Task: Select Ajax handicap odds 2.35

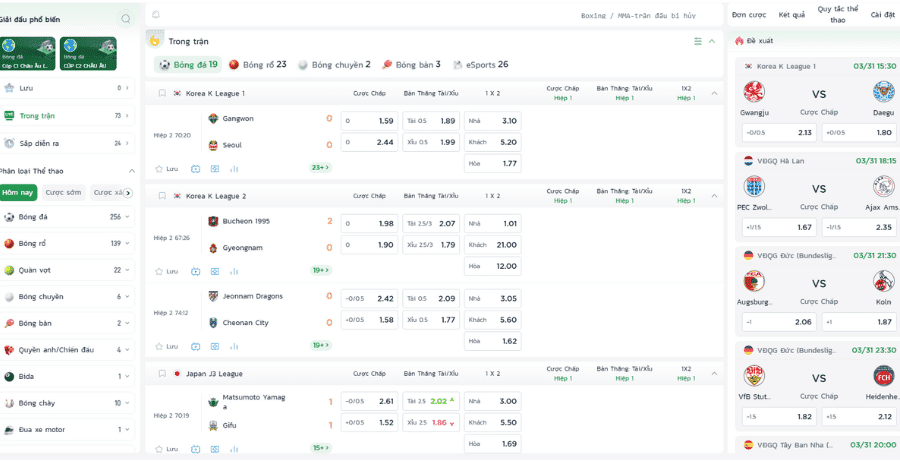Action: [x=860, y=227]
